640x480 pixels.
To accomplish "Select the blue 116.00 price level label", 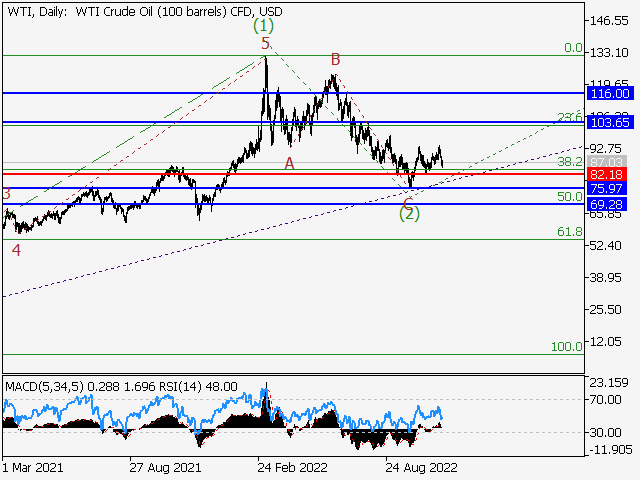I will (610, 93).
